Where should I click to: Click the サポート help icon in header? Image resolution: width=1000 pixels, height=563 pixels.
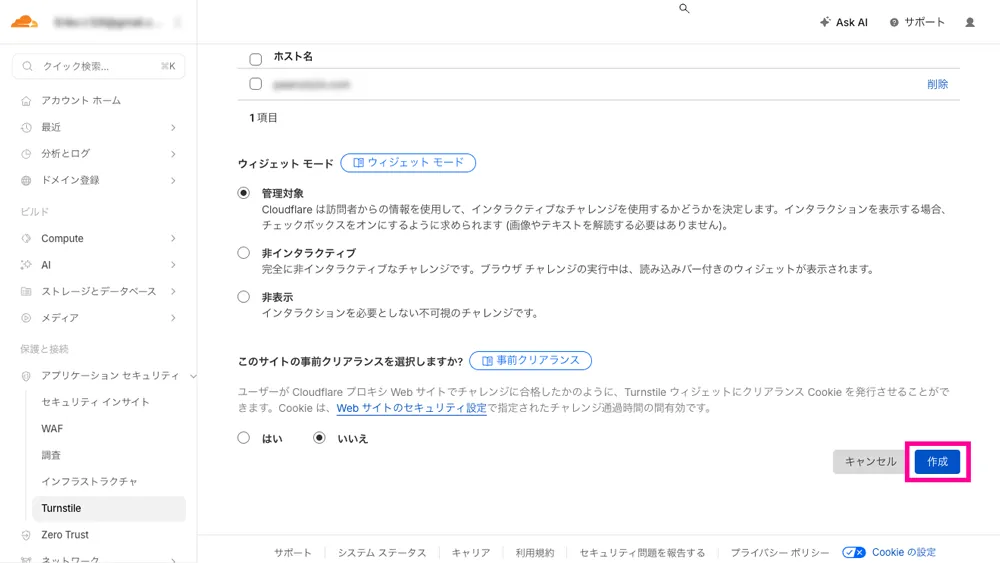894,22
